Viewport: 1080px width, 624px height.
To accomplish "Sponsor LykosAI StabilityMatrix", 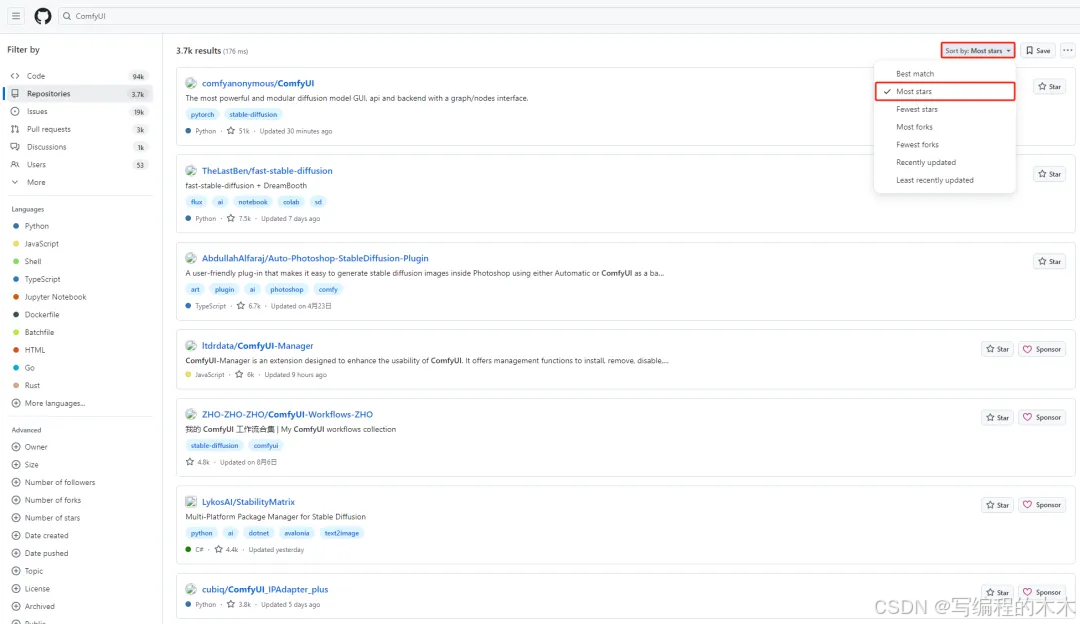I will (x=1042, y=505).
